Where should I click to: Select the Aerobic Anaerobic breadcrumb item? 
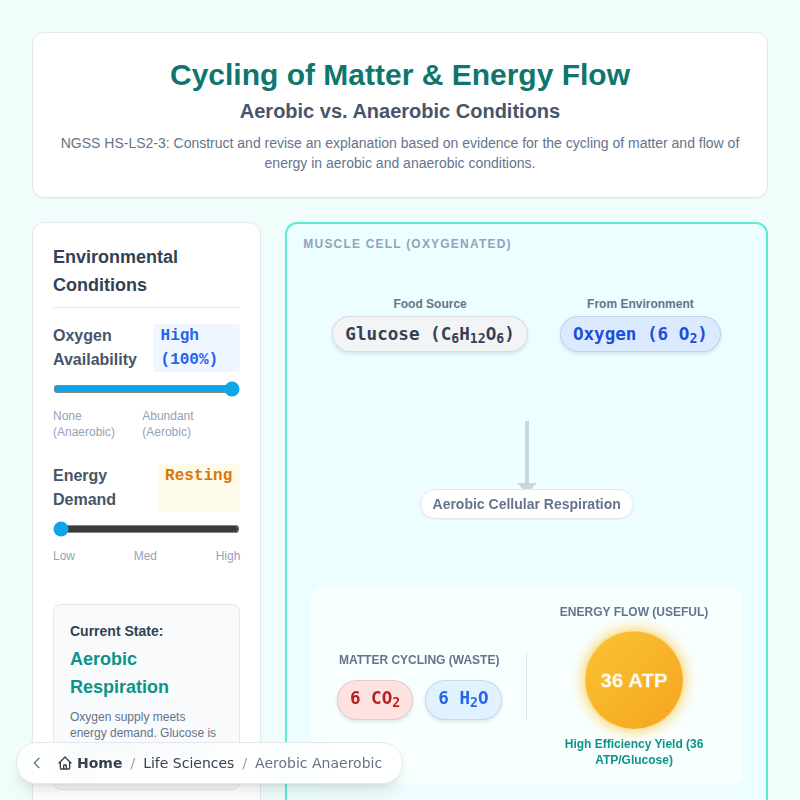point(318,763)
